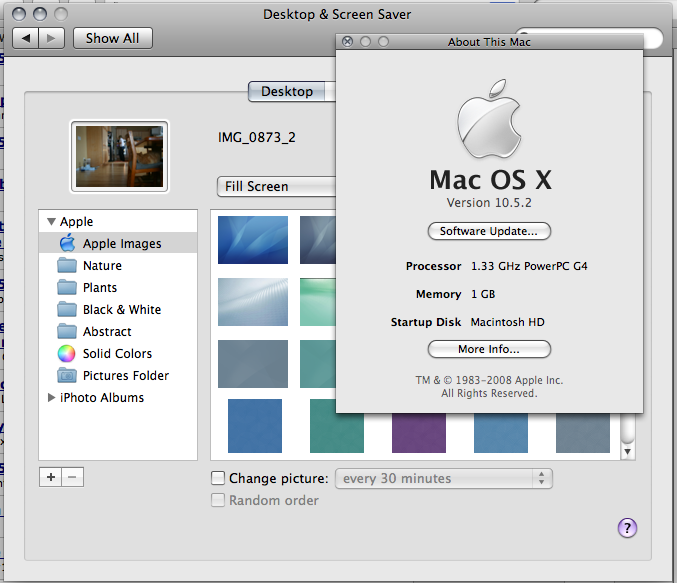Click the Abstract folder icon
677x583 pixels.
coord(67,332)
